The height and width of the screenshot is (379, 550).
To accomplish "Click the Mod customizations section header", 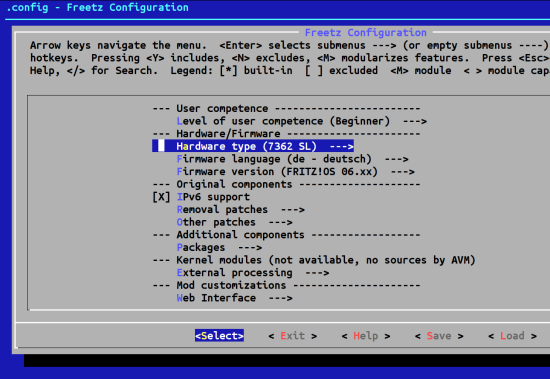I will [286, 285].
